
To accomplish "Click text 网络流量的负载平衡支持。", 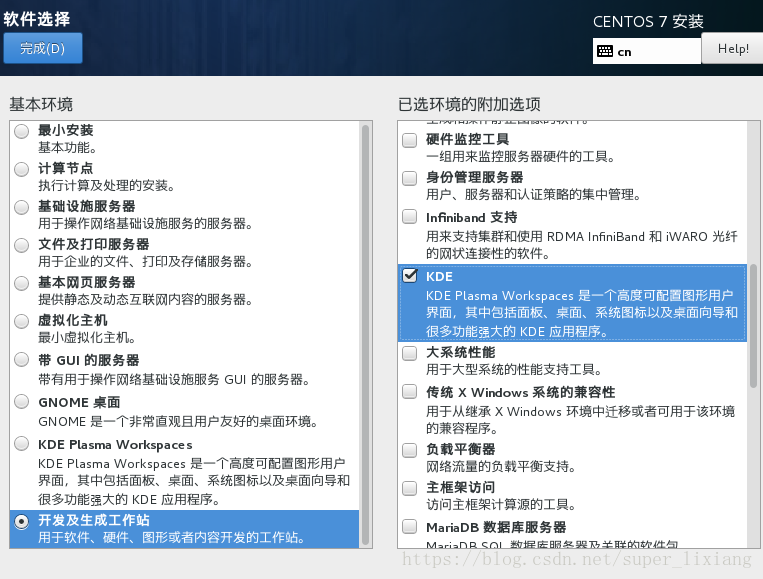I will (501, 466).
